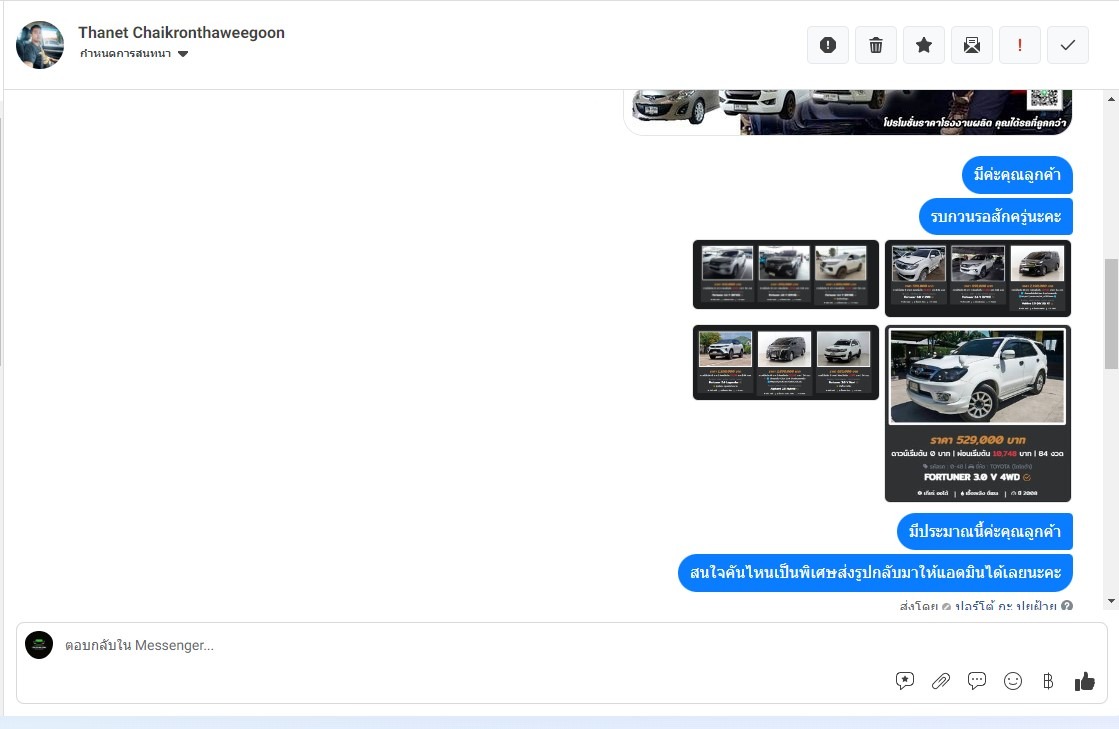
Task: Open Thanet Chaikronthaweegoon's profile picture
Action: pyautogui.click(x=40, y=45)
